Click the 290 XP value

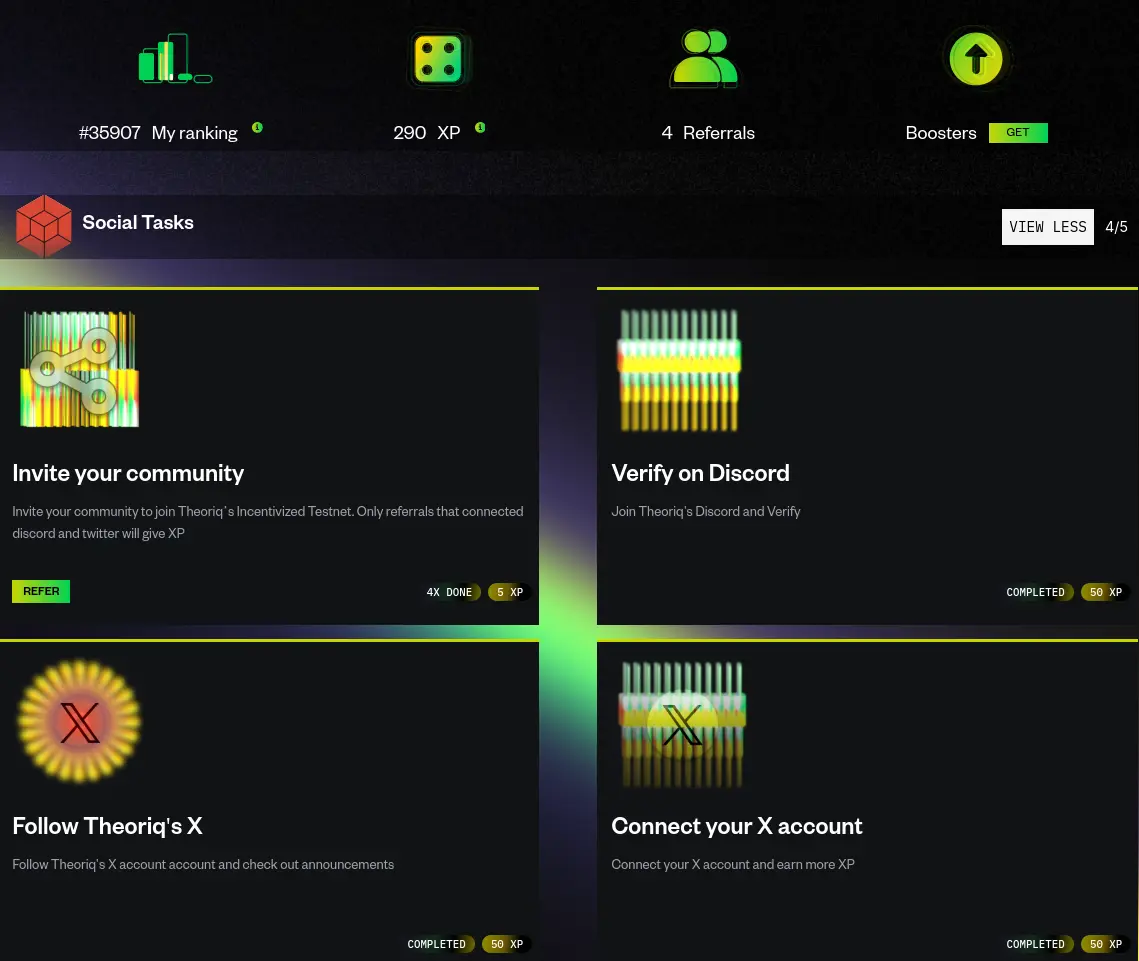pos(427,133)
